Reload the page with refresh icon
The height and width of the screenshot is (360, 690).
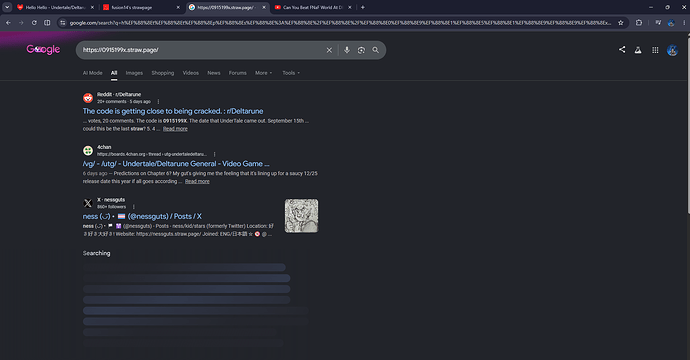click(34, 23)
